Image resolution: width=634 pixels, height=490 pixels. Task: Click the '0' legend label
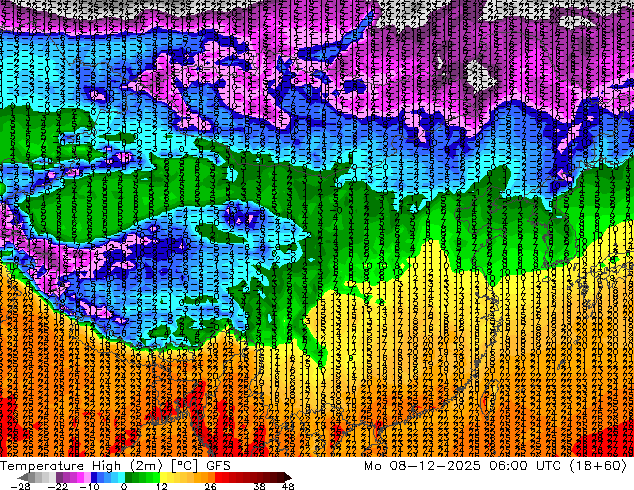pyautogui.click(x=124, y=486)
